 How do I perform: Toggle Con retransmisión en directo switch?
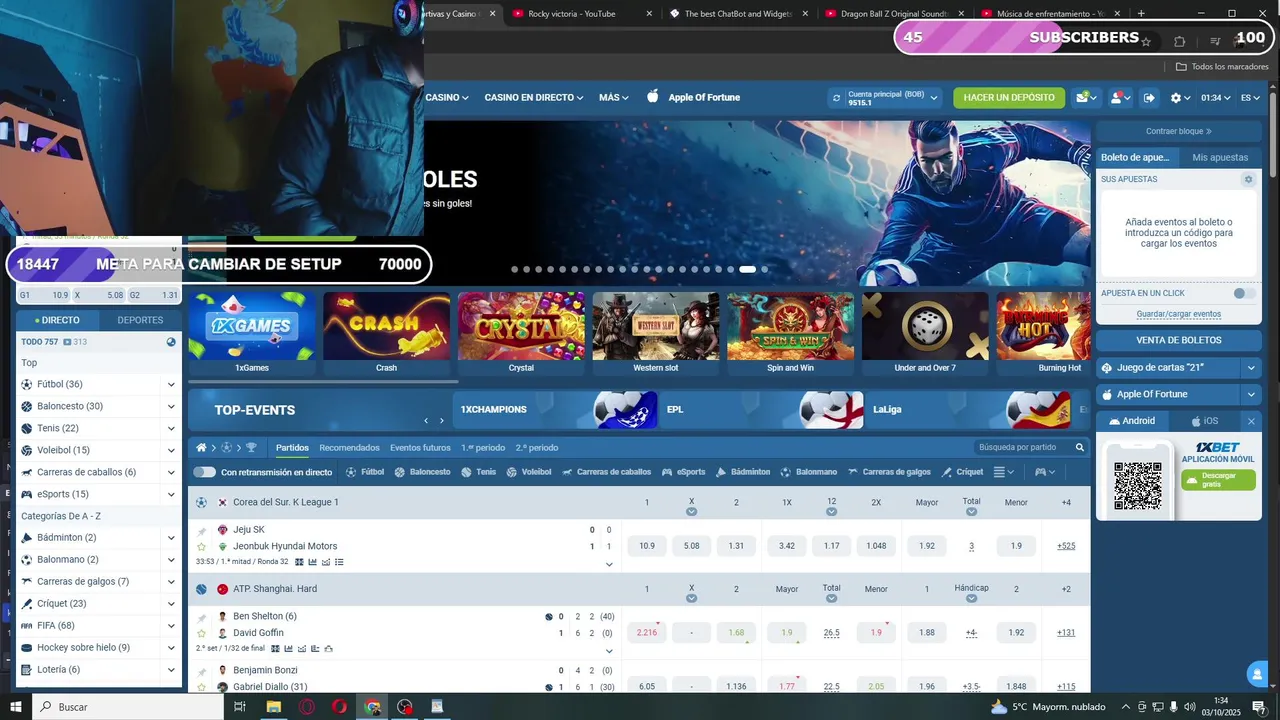(204, 472)
